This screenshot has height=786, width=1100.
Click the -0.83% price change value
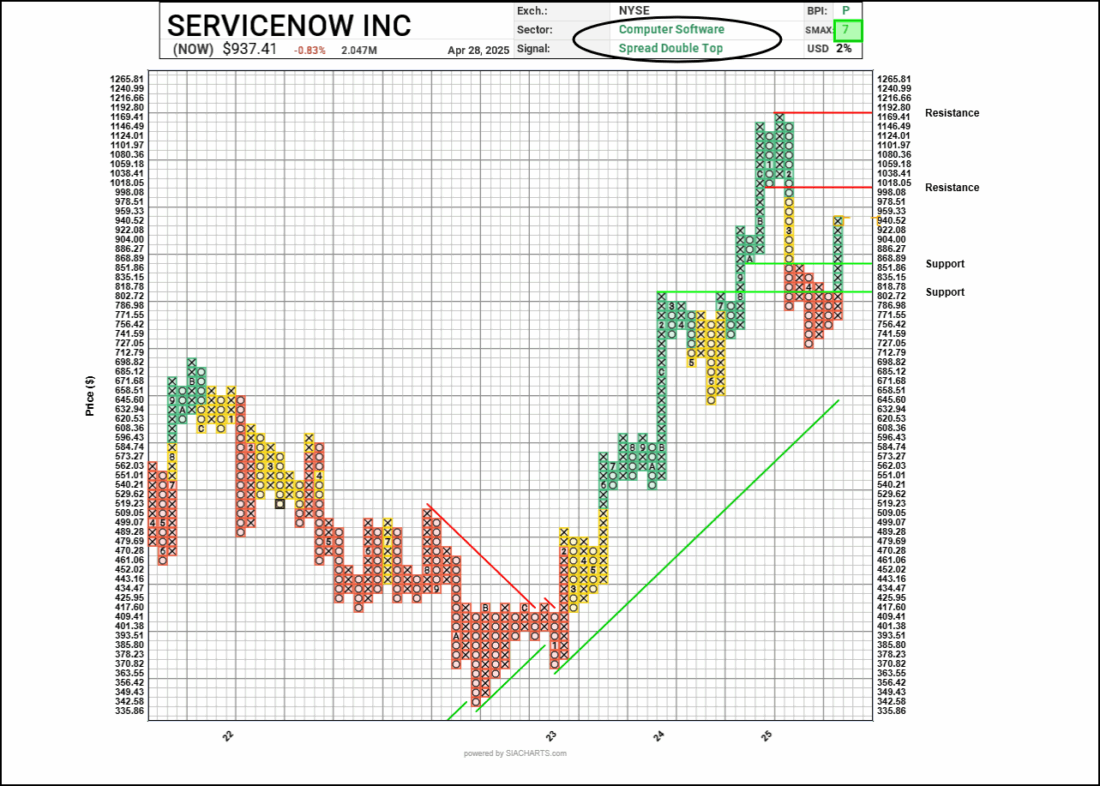[x=311, y=51]
